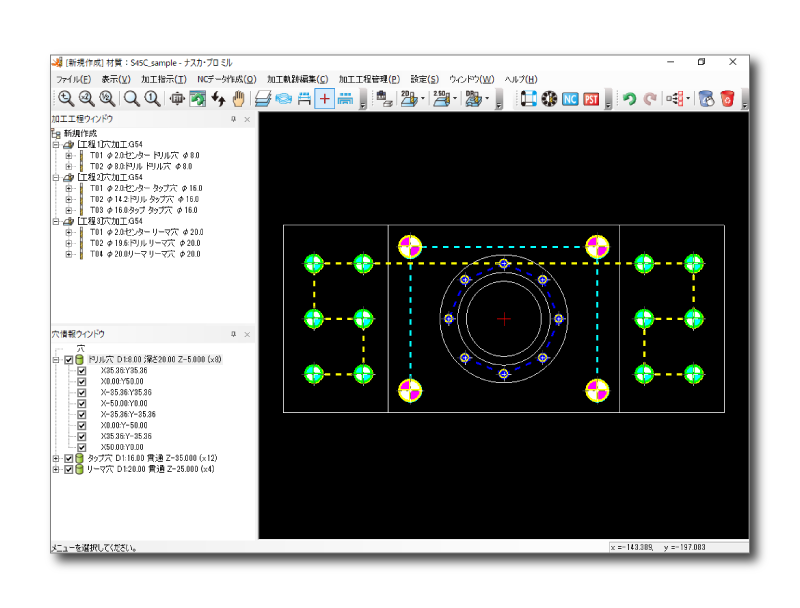Viewport: 800px width, 608px height.
Task: Click the round tool magazine icon
Action: (549, 98)
